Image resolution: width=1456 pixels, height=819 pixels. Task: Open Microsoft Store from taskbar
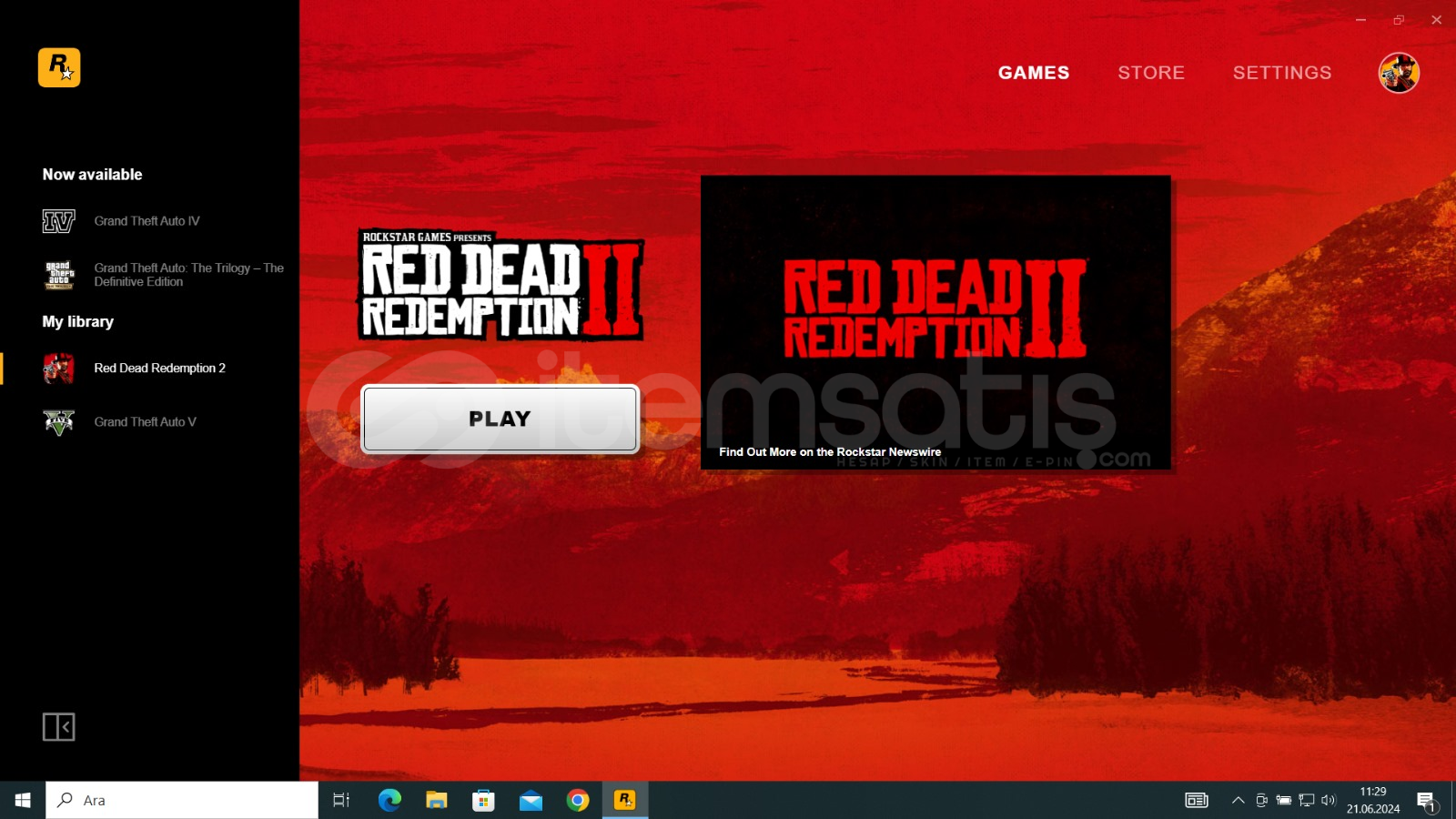coord(483,800)
